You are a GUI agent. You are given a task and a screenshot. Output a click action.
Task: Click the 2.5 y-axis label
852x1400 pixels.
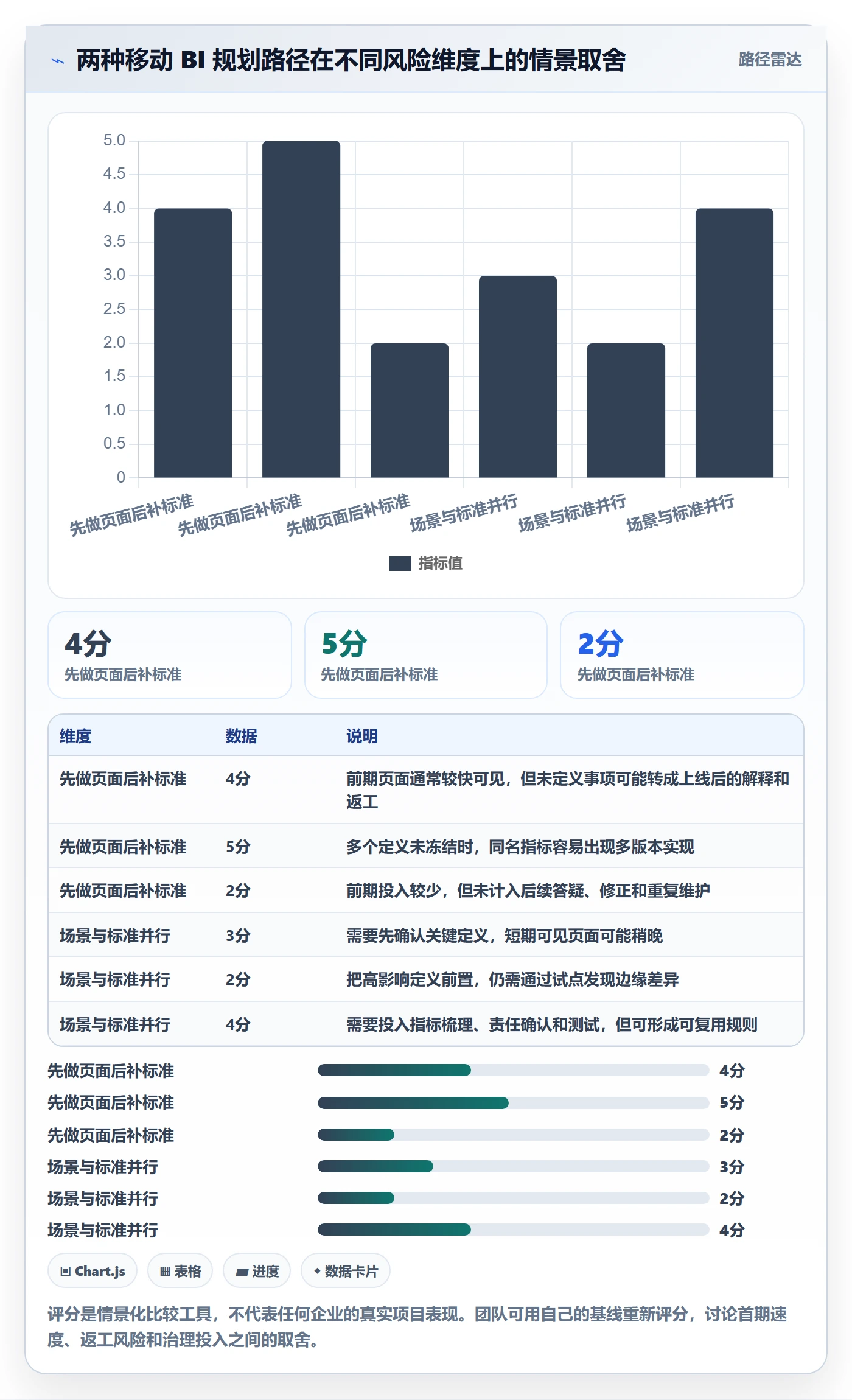(114, 309)
